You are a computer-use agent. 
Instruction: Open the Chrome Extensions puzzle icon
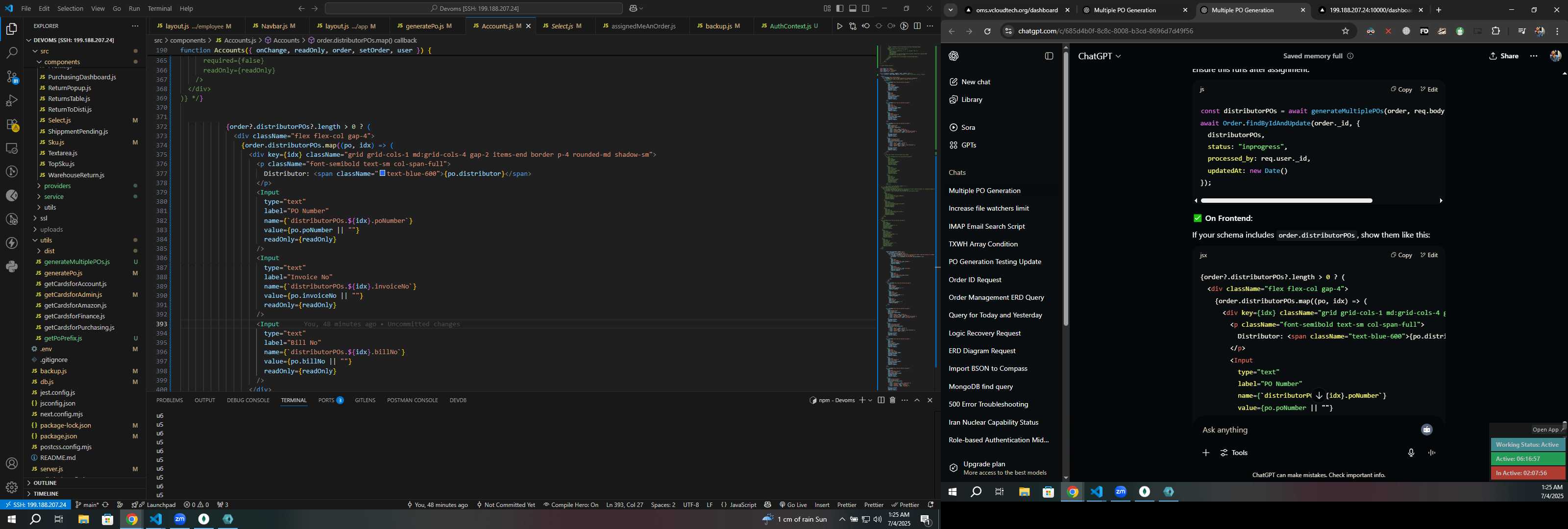1495,31
